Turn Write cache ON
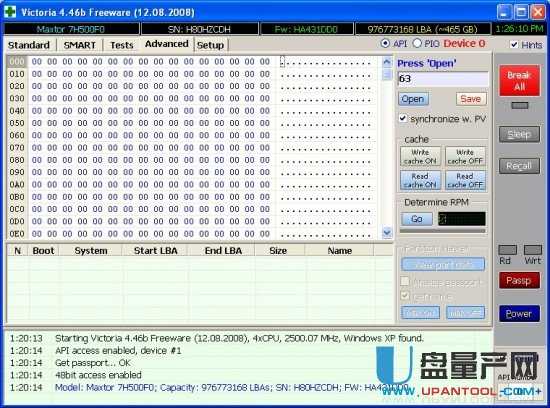The width and height of the screenshot is (550, 408). (x=420, y=156)
